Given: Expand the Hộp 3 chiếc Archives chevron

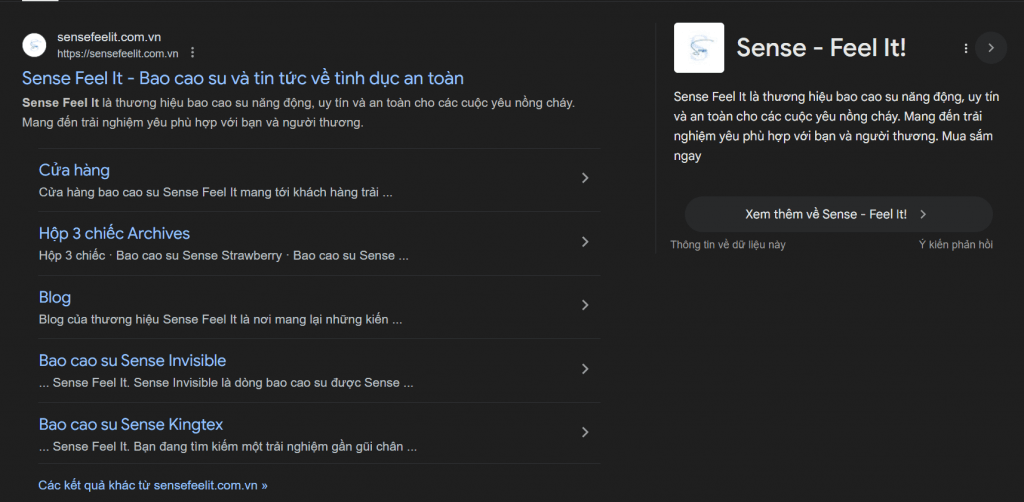Looking at the screenshot, I should pyautogui.click(x=585, y=242).
